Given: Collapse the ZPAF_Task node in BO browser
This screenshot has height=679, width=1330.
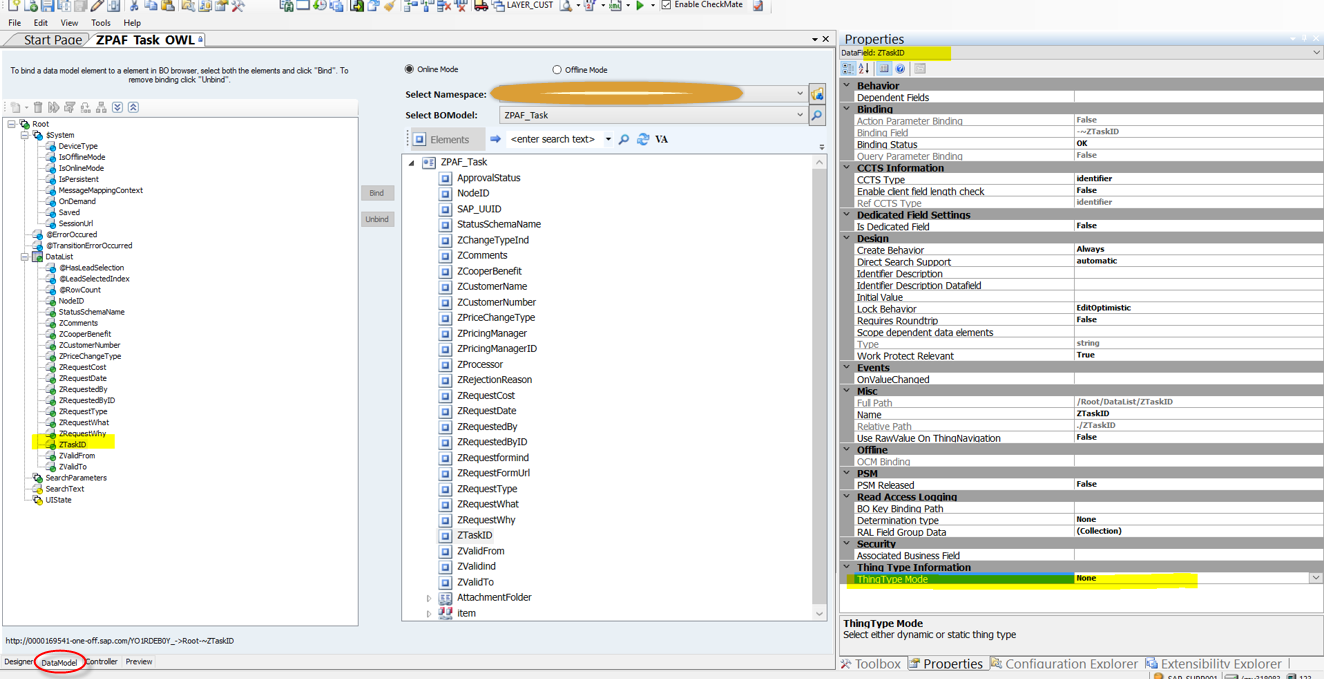Looking at the screenshot, I should 411,162.
